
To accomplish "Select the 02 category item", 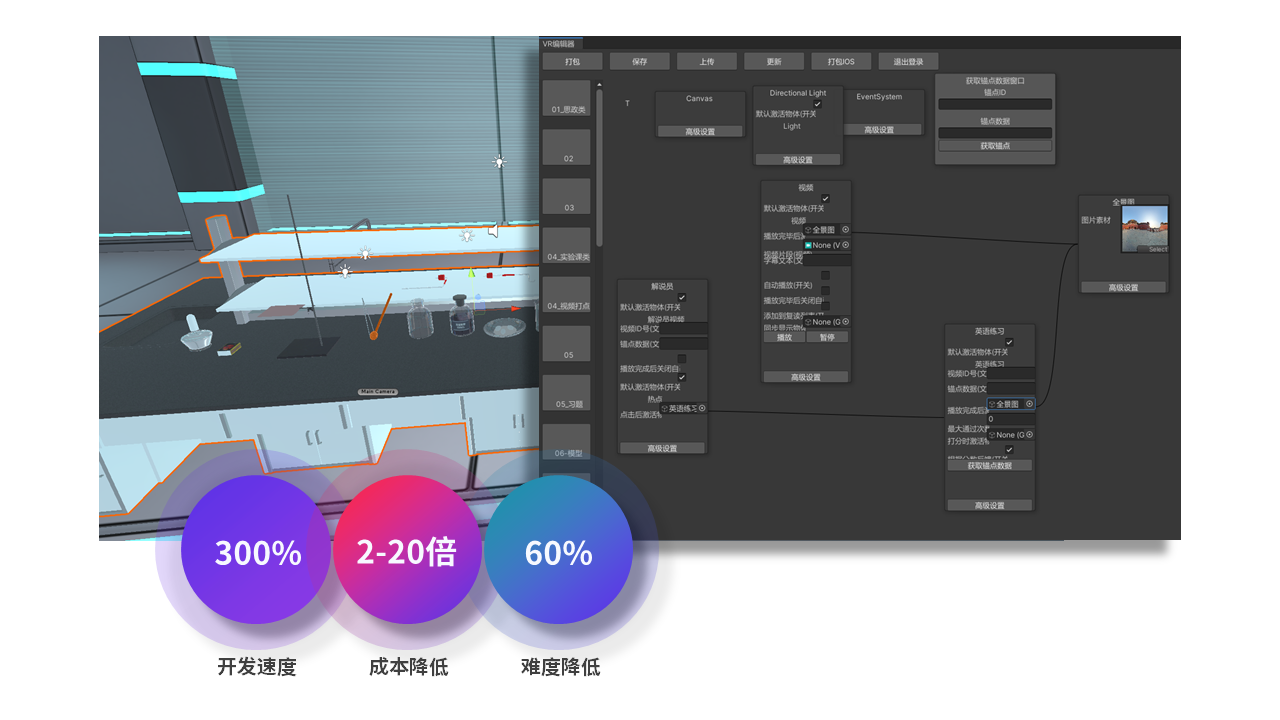I will coord(567,148).
